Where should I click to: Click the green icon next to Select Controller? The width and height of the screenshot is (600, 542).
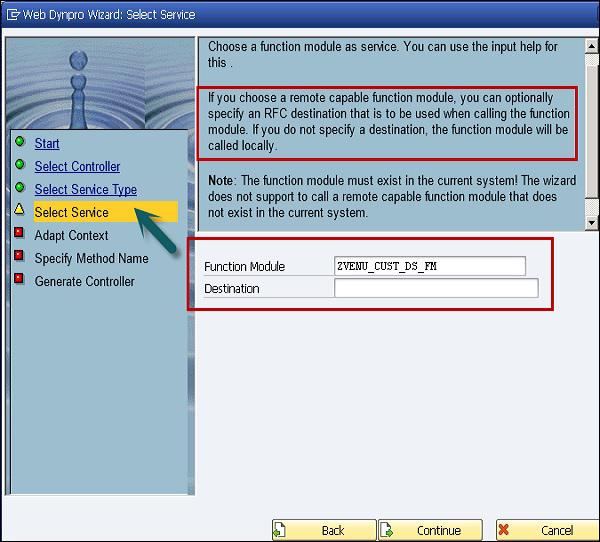click(20, 165)
